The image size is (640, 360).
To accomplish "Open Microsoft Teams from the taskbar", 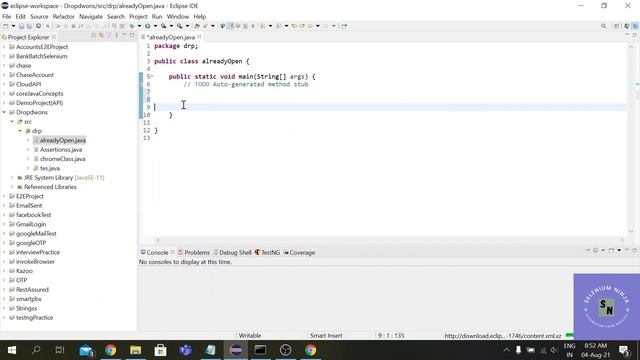I will tap(185, 350).
